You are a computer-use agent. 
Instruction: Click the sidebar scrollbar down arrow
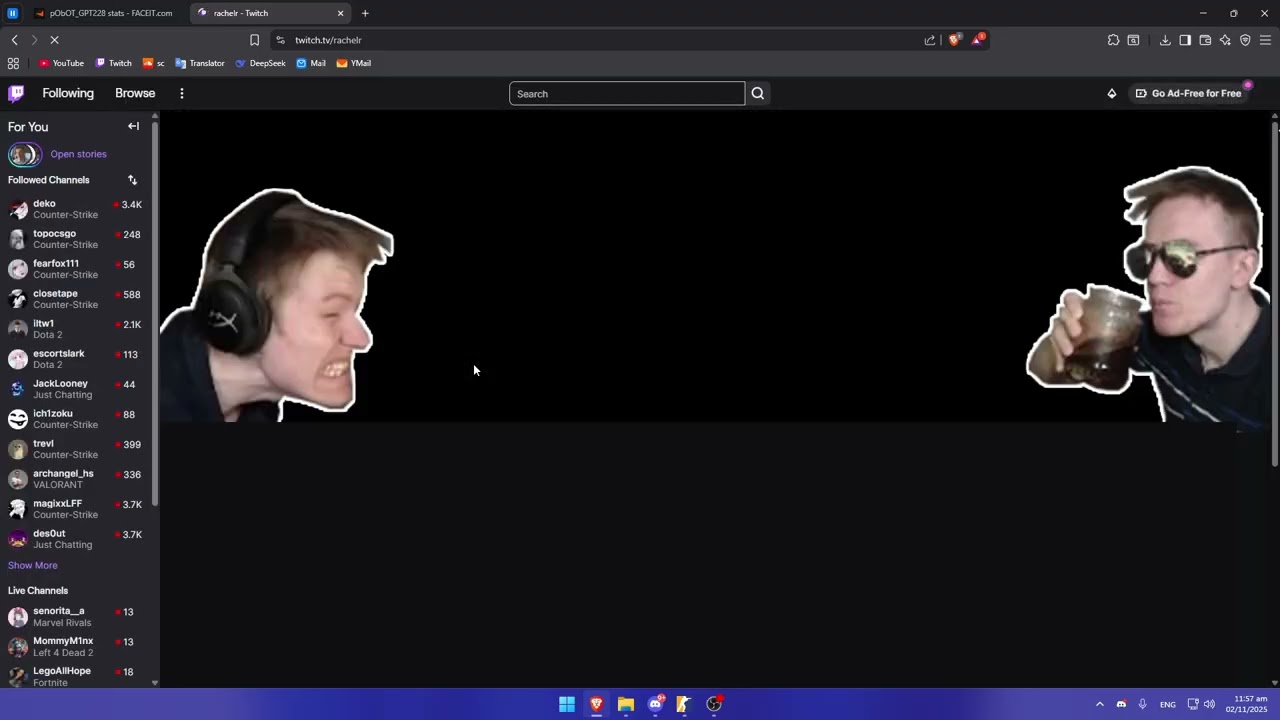tap(155, 683)
